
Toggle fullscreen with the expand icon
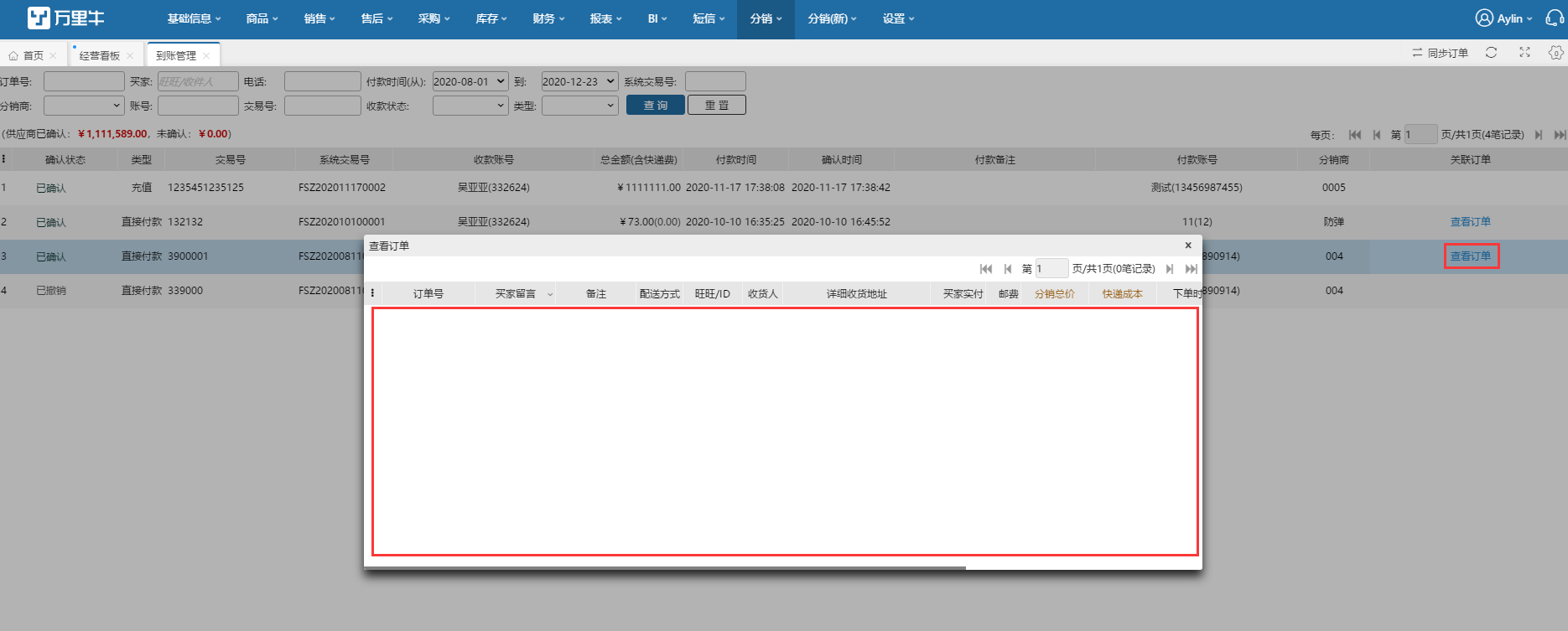click(x=1524, y=53)
